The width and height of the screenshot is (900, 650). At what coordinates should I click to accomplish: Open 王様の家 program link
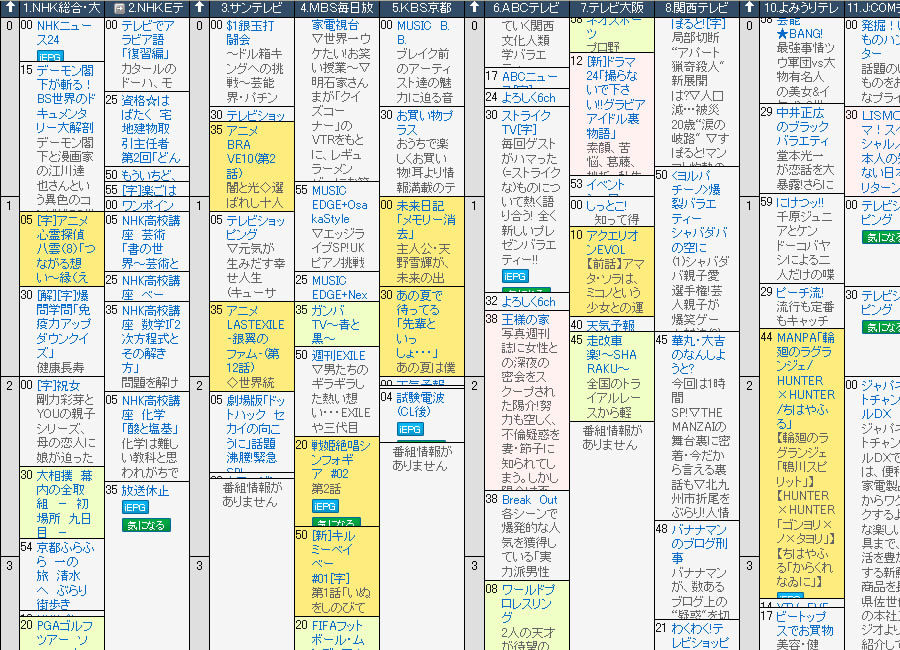(525, 319)
